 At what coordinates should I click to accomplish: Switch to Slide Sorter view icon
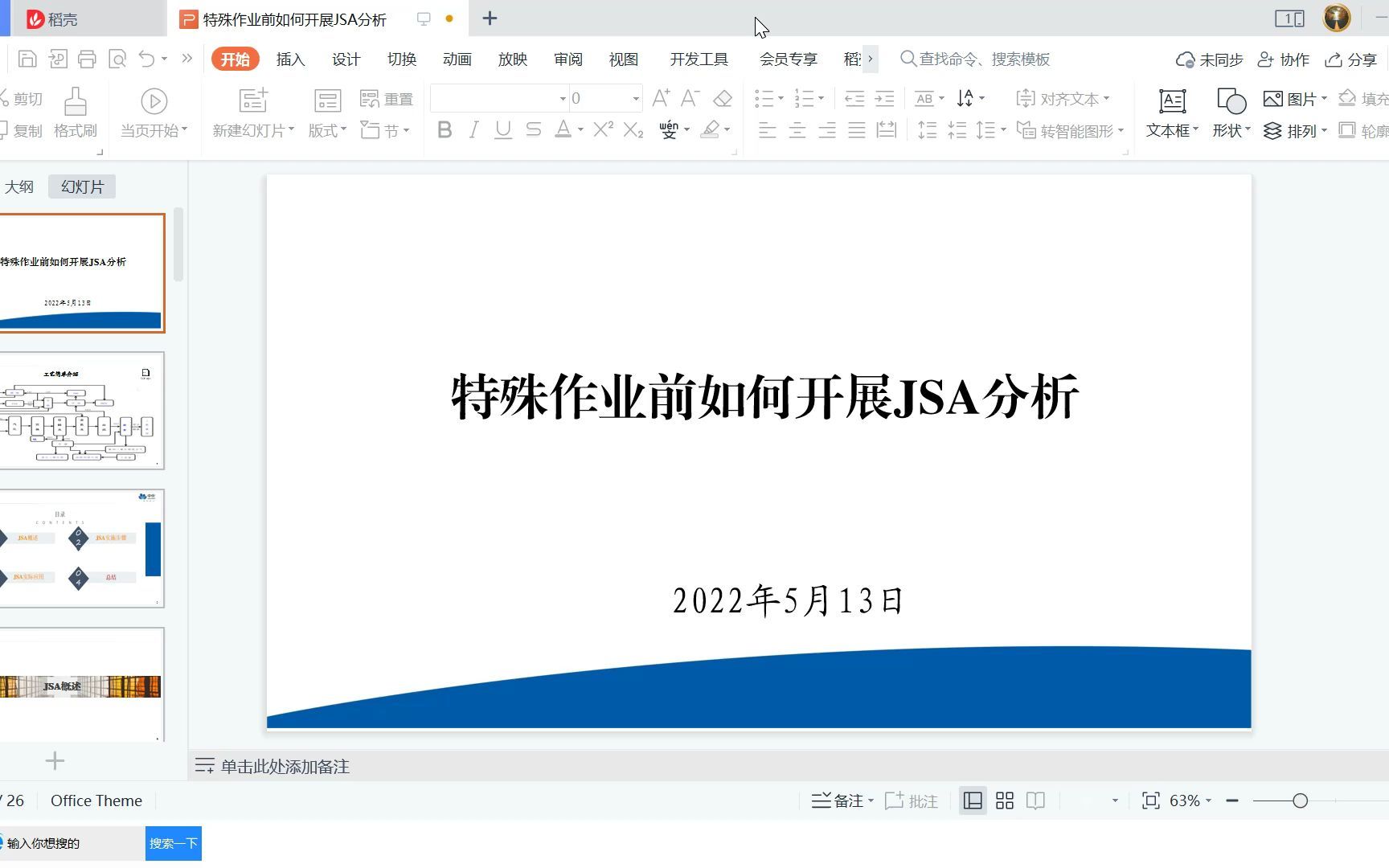tap(1005, 800)
